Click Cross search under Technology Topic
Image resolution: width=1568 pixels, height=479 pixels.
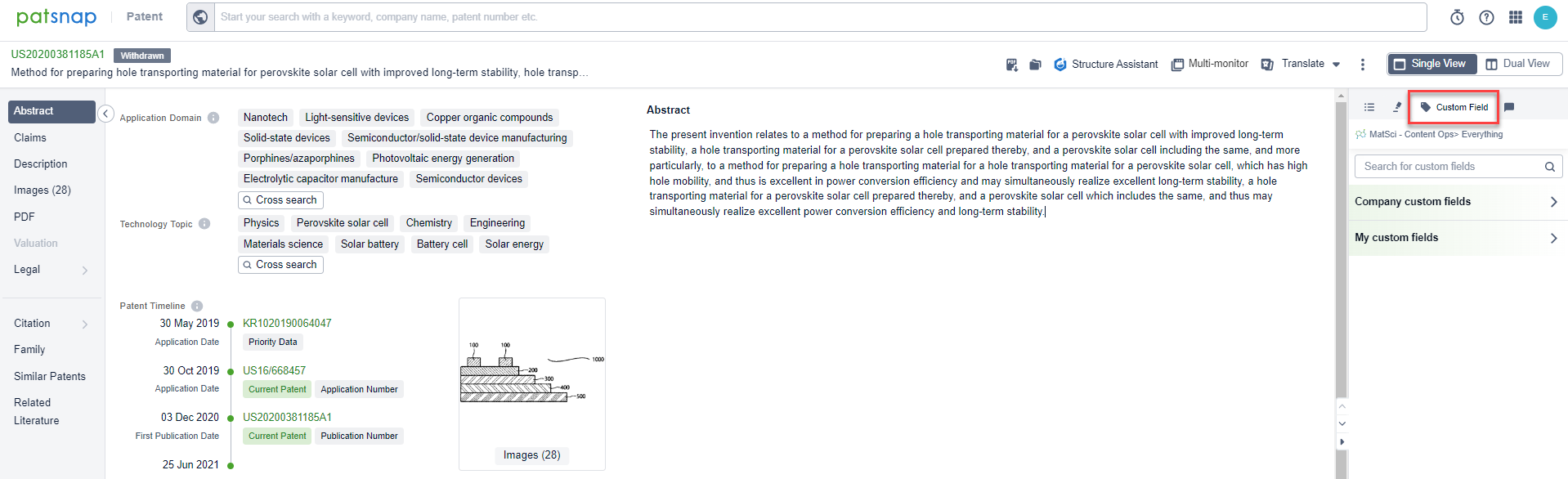tap(280, 265)
